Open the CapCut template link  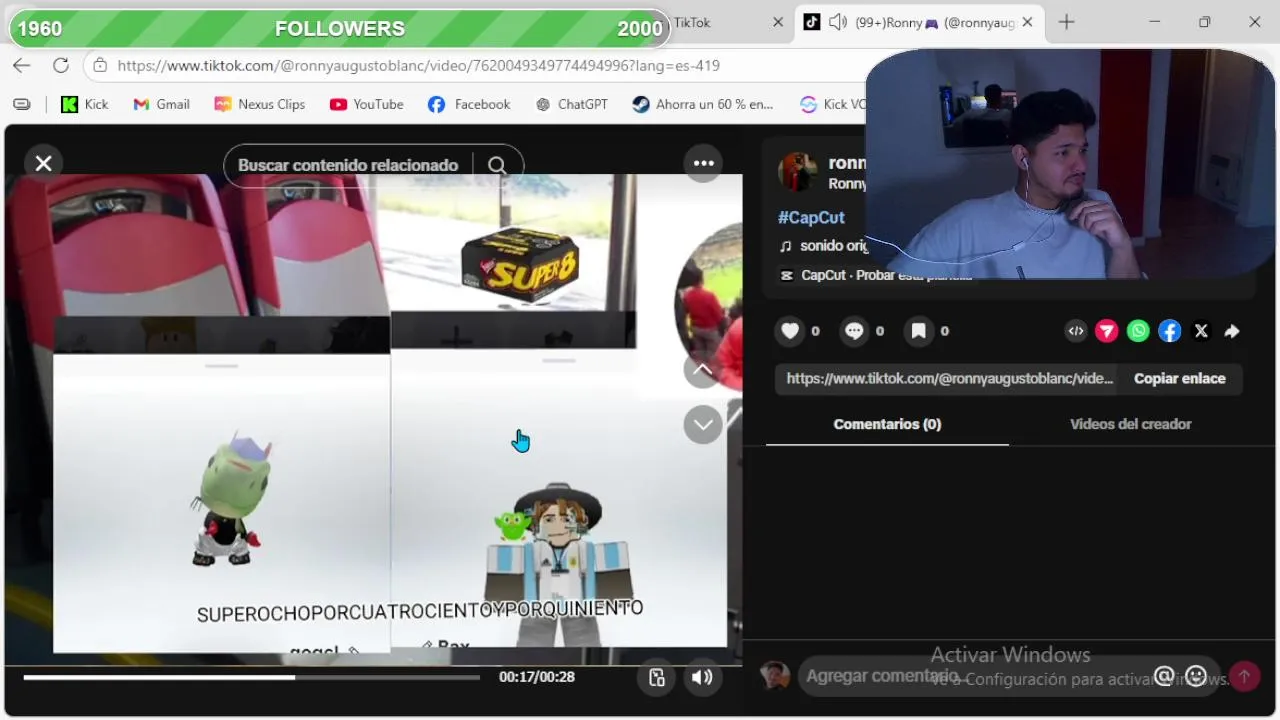click(x=875, y=275)
